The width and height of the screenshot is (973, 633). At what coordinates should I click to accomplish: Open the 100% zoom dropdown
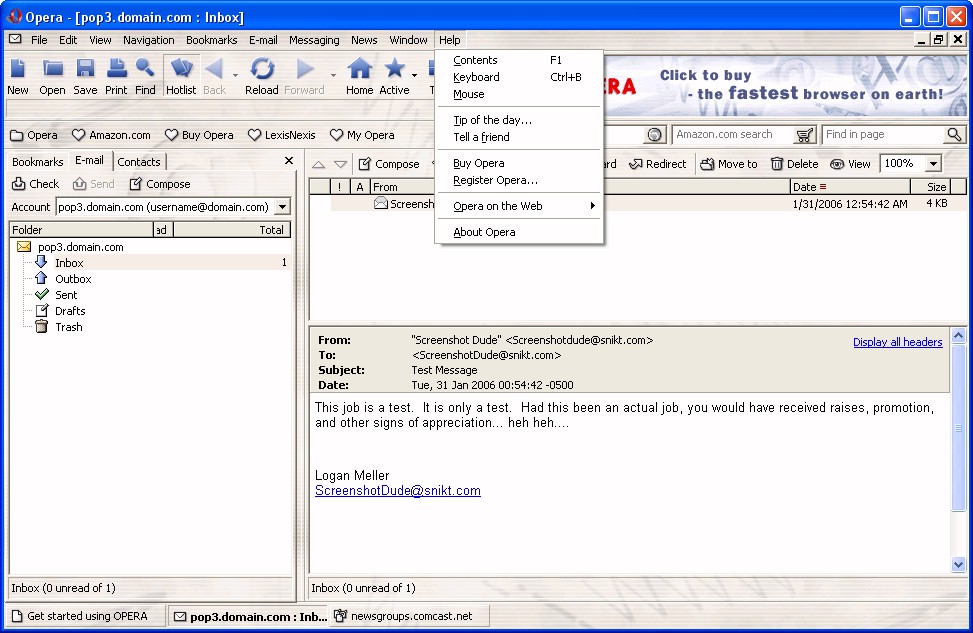(933, 164)
